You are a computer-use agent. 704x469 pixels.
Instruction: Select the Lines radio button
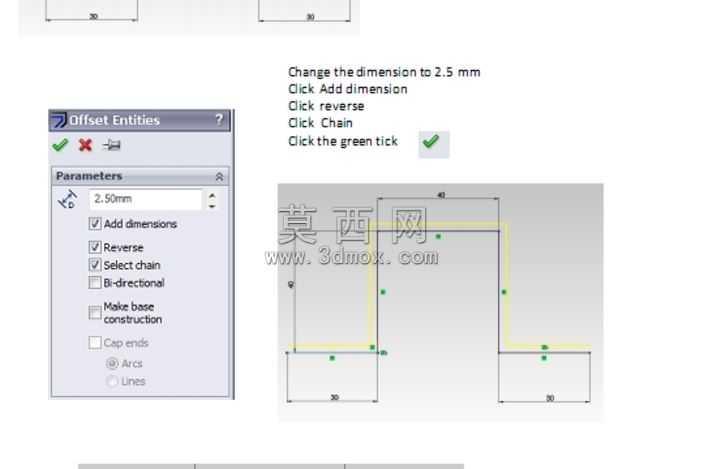112,381
